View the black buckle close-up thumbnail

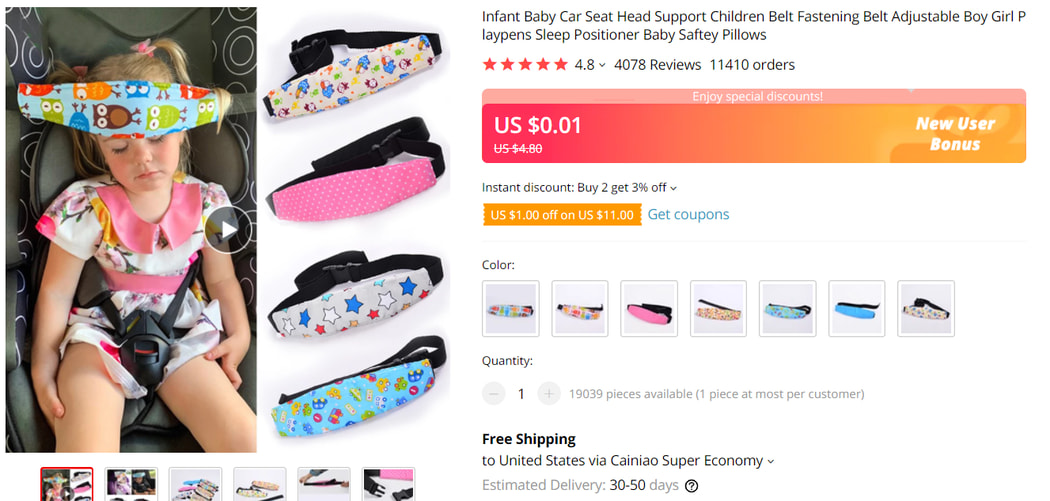[388, 484]
